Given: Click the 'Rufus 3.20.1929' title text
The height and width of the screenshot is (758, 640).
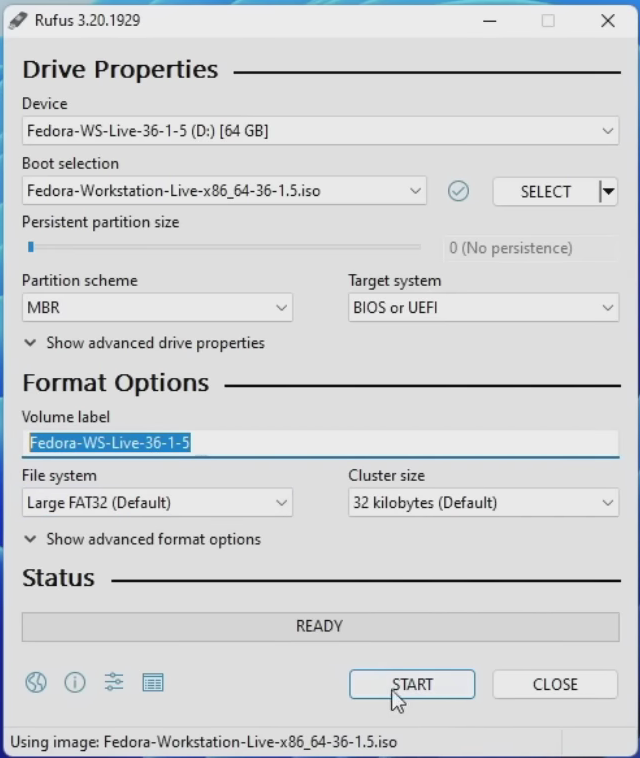Looking at the screenshot, I should pyautogui.click(x=87, y=20).
